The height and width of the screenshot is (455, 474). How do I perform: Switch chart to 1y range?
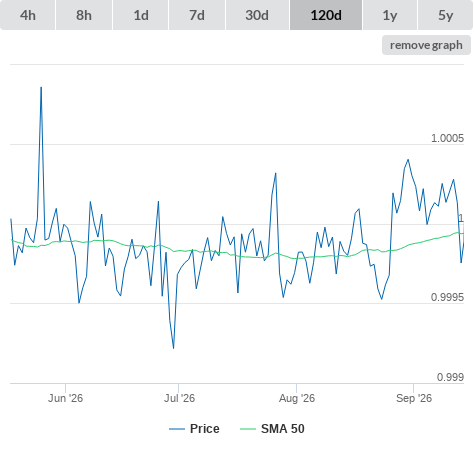(390, 15)
